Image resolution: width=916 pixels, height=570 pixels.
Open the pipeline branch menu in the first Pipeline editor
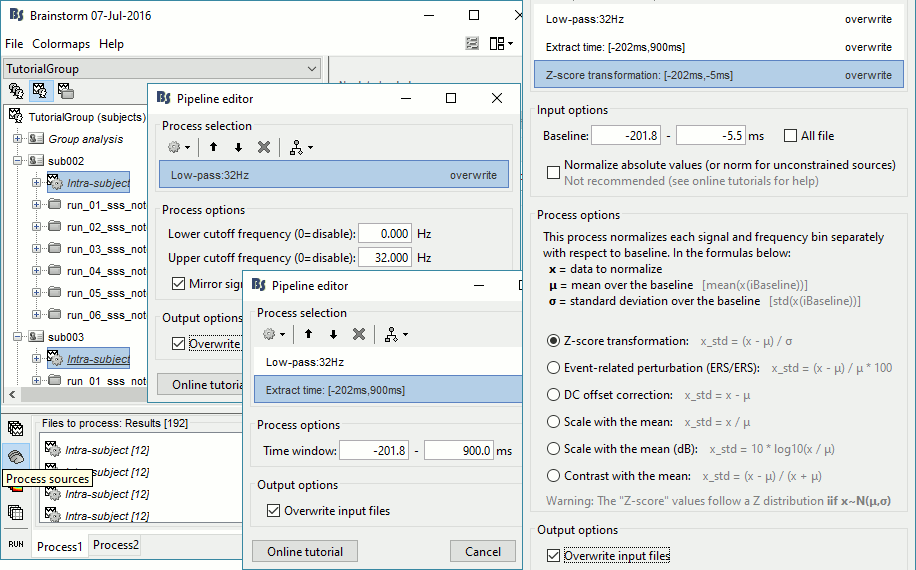tap(301, 148)
